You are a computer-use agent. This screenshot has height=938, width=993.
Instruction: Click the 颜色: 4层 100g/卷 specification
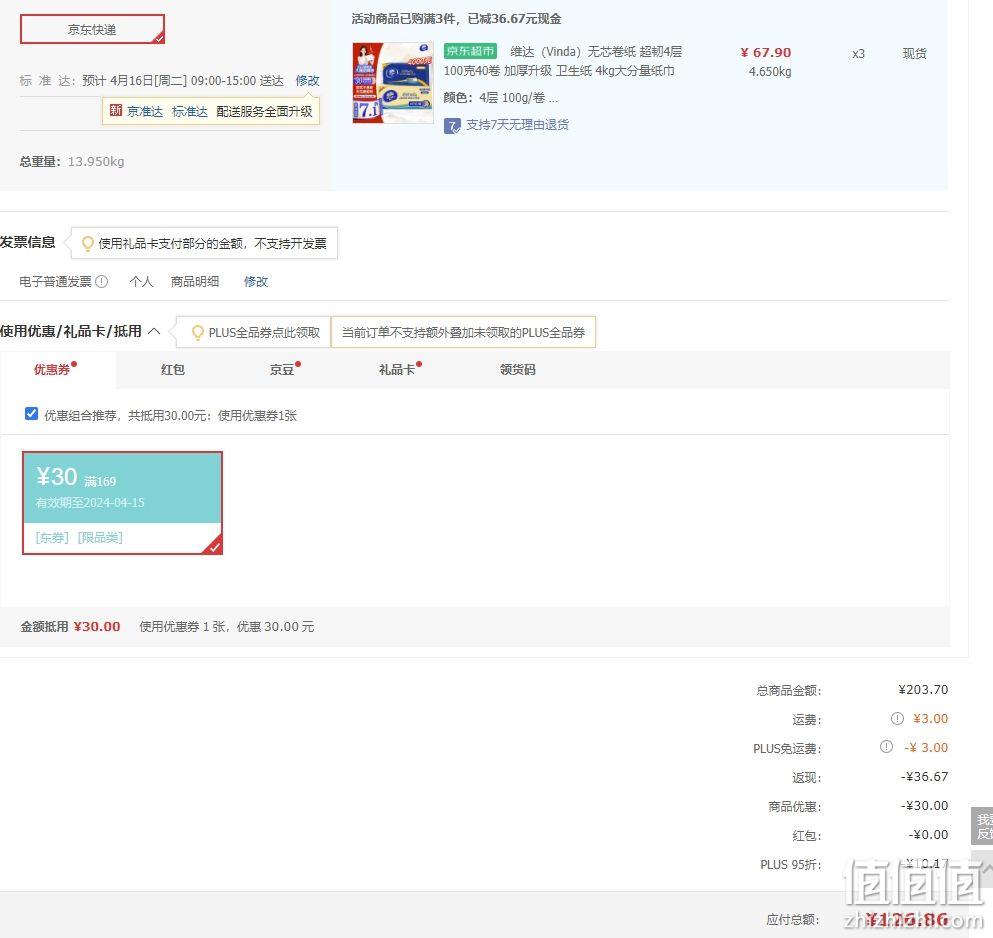(501, 98)
